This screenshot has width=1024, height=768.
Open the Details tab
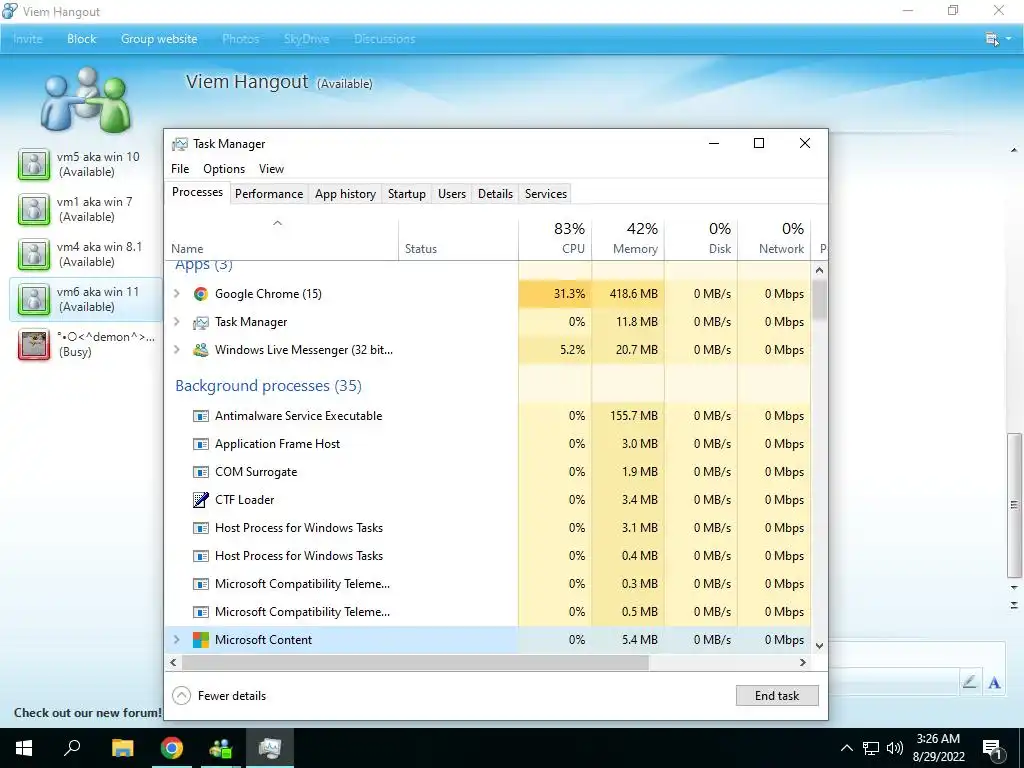495,194
